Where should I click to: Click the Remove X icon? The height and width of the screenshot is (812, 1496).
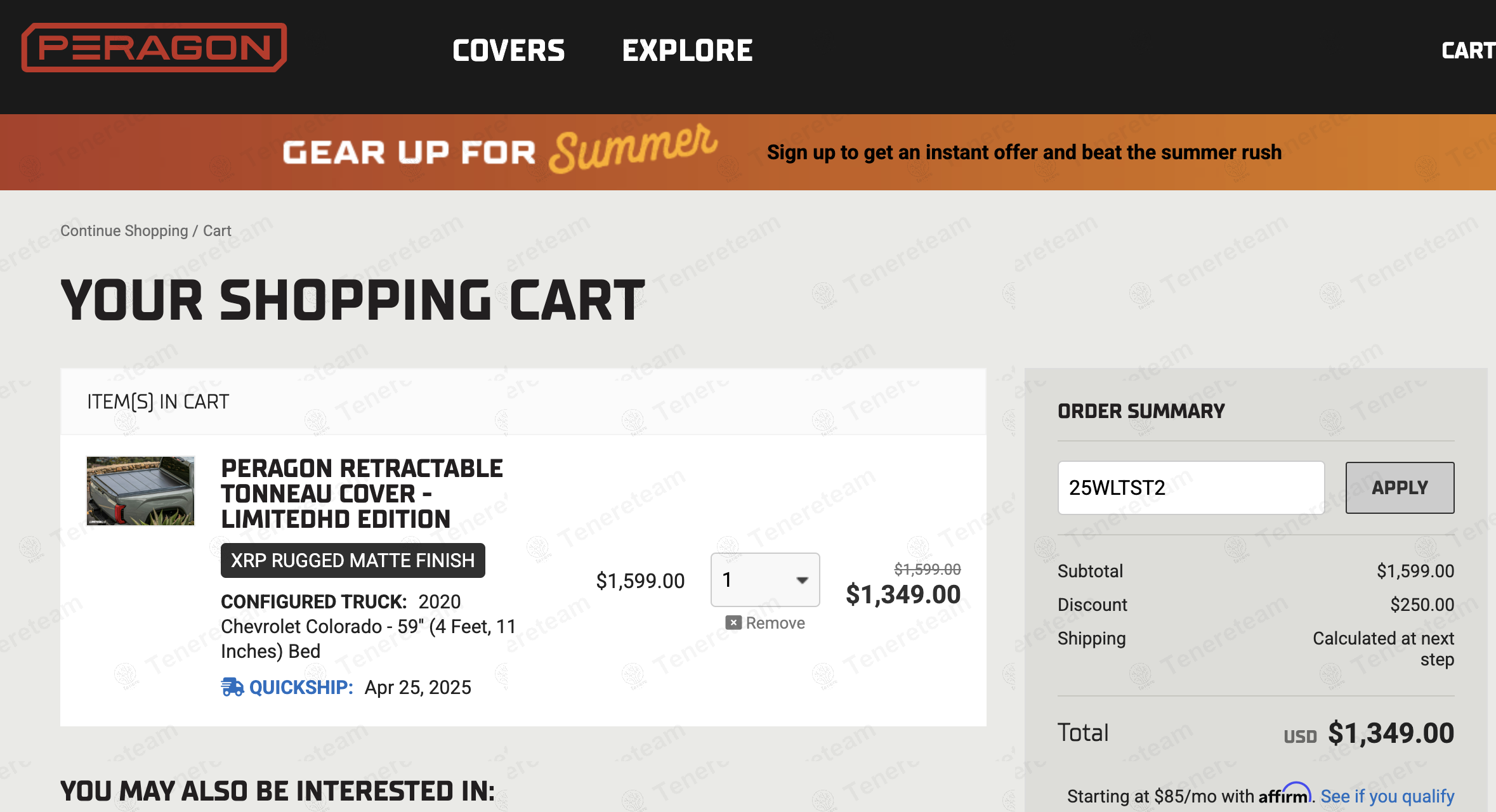coord(733,622)
